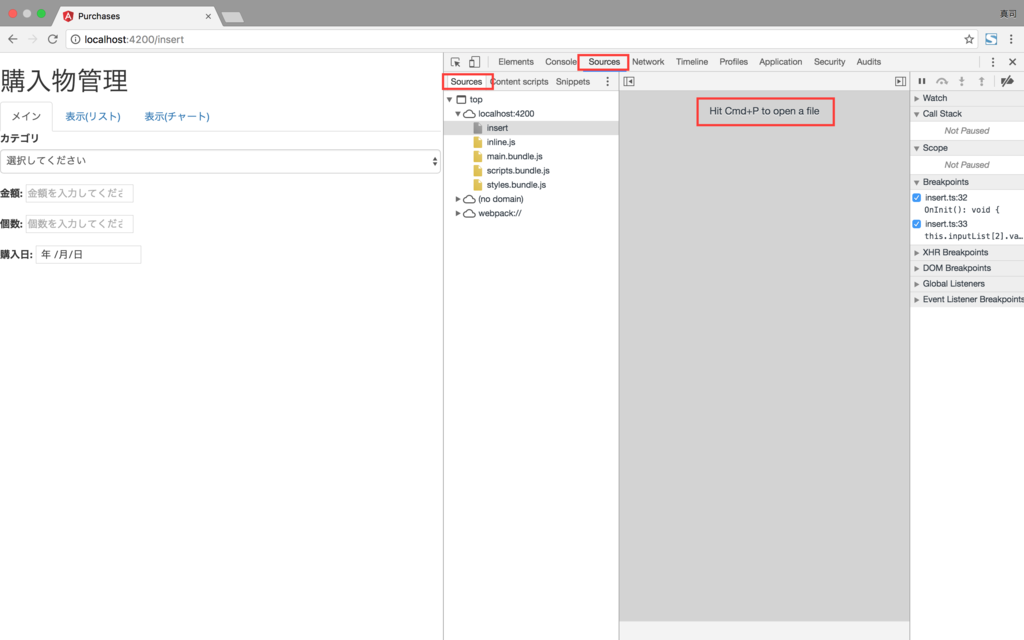Open the Audits panel
This screenshot has width=1024, height=640.
tap(869, 62)
